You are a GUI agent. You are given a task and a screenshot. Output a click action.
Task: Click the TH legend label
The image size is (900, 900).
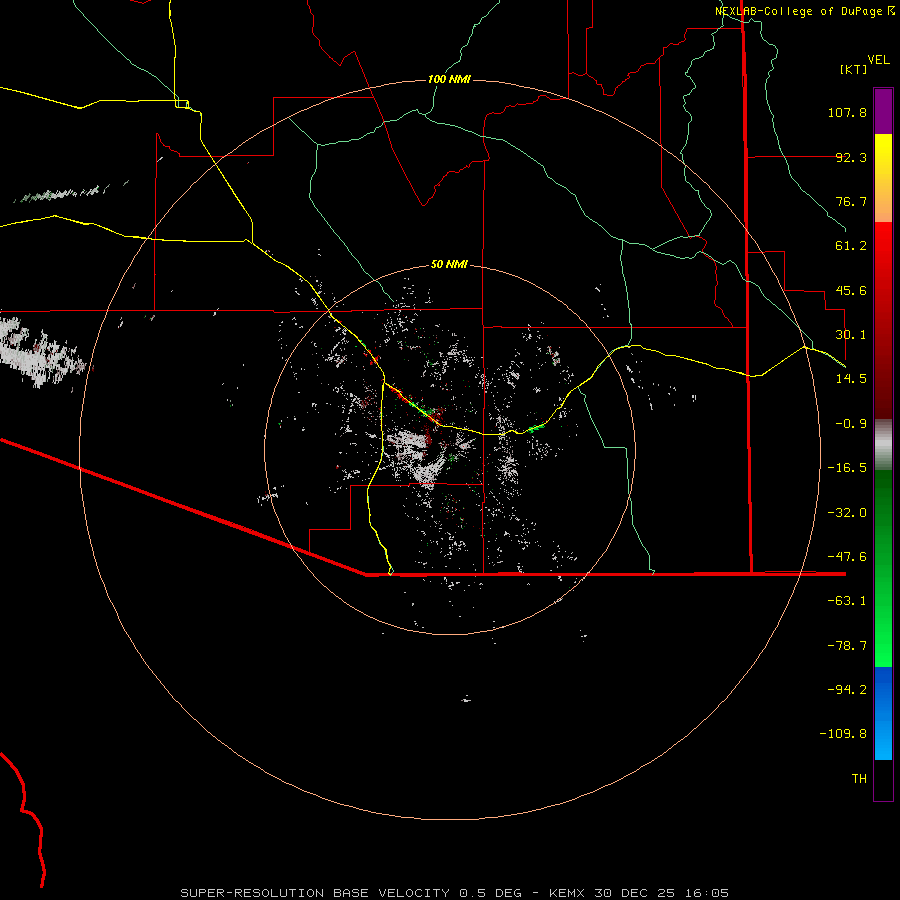(x=859, y=779)
